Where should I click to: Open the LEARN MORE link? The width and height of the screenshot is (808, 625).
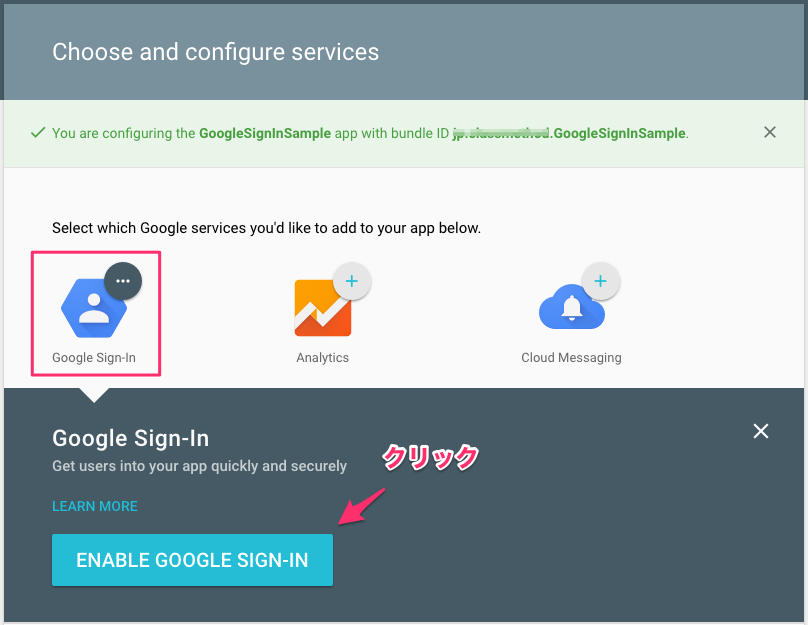pyautogui.click(x=94, y=506)
